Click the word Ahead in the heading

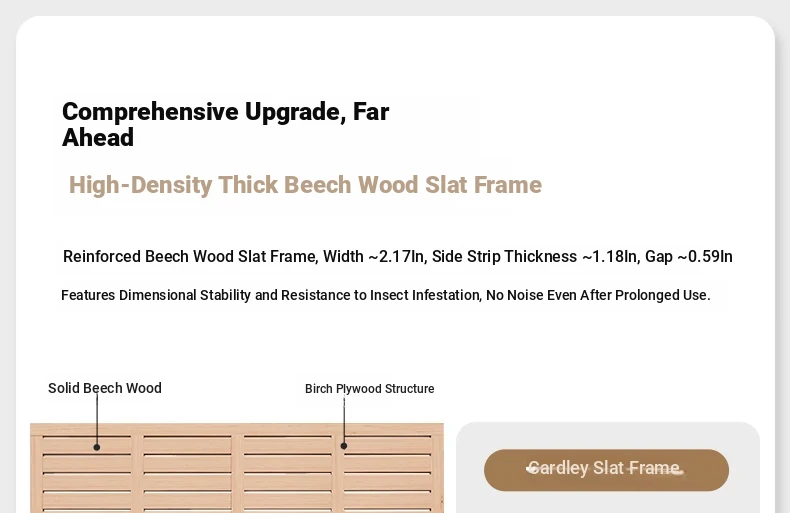[98, 138]
